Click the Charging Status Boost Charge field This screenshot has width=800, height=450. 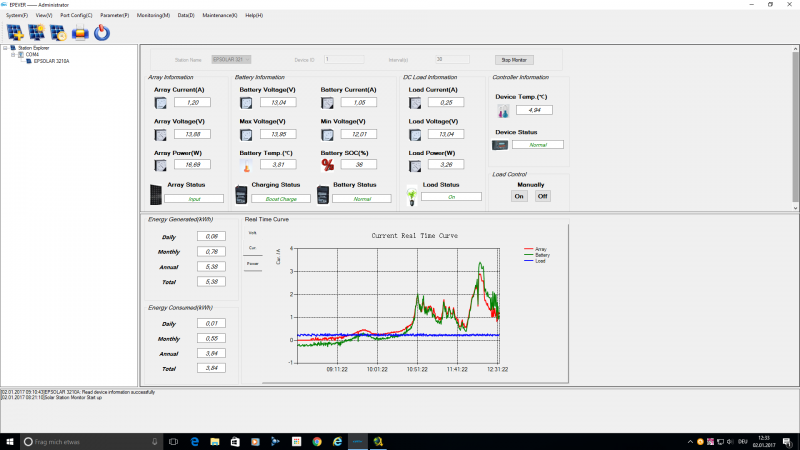(x=281, y=199)
